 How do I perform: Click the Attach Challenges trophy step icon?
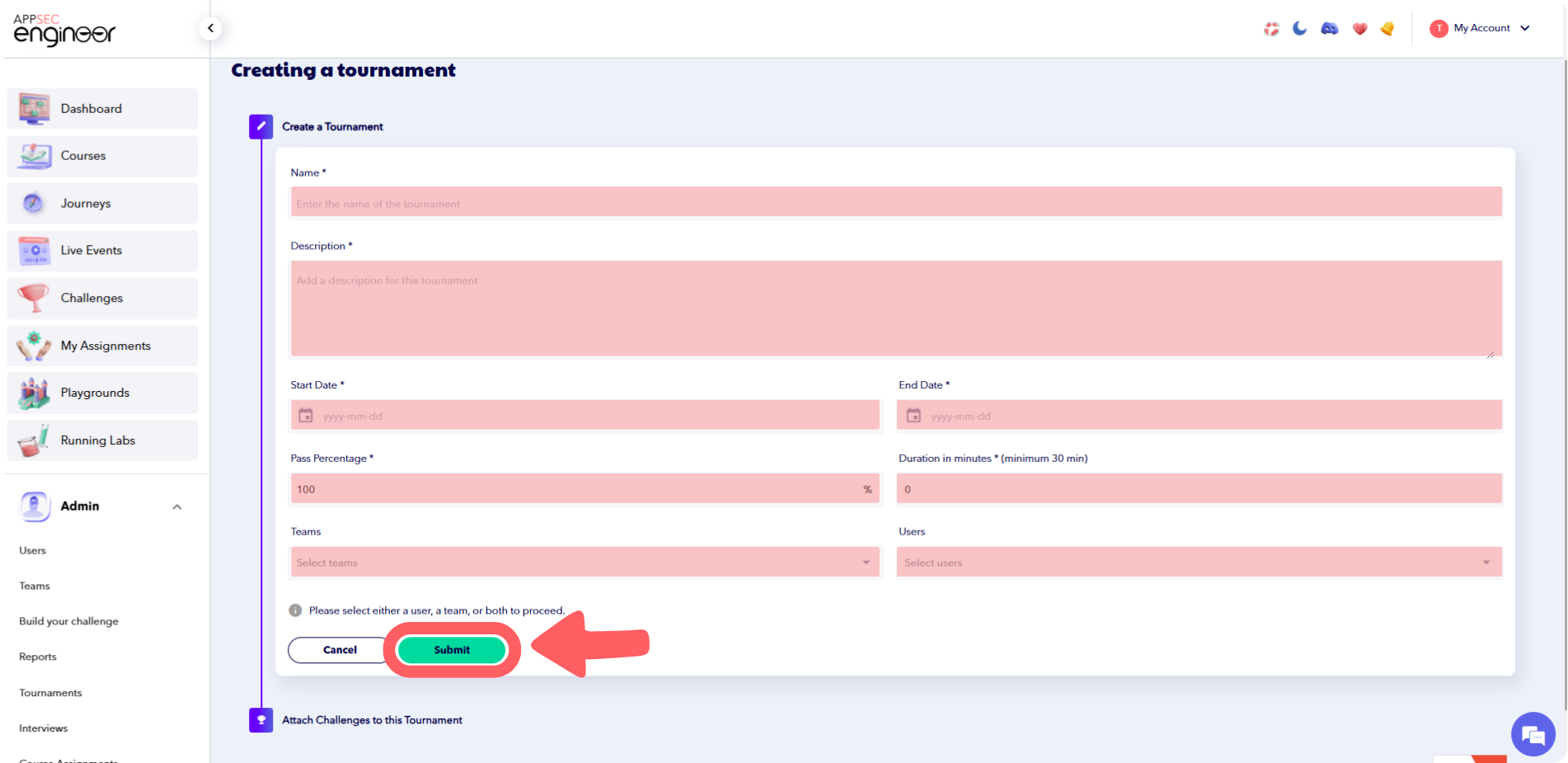(x=261, y=720)
